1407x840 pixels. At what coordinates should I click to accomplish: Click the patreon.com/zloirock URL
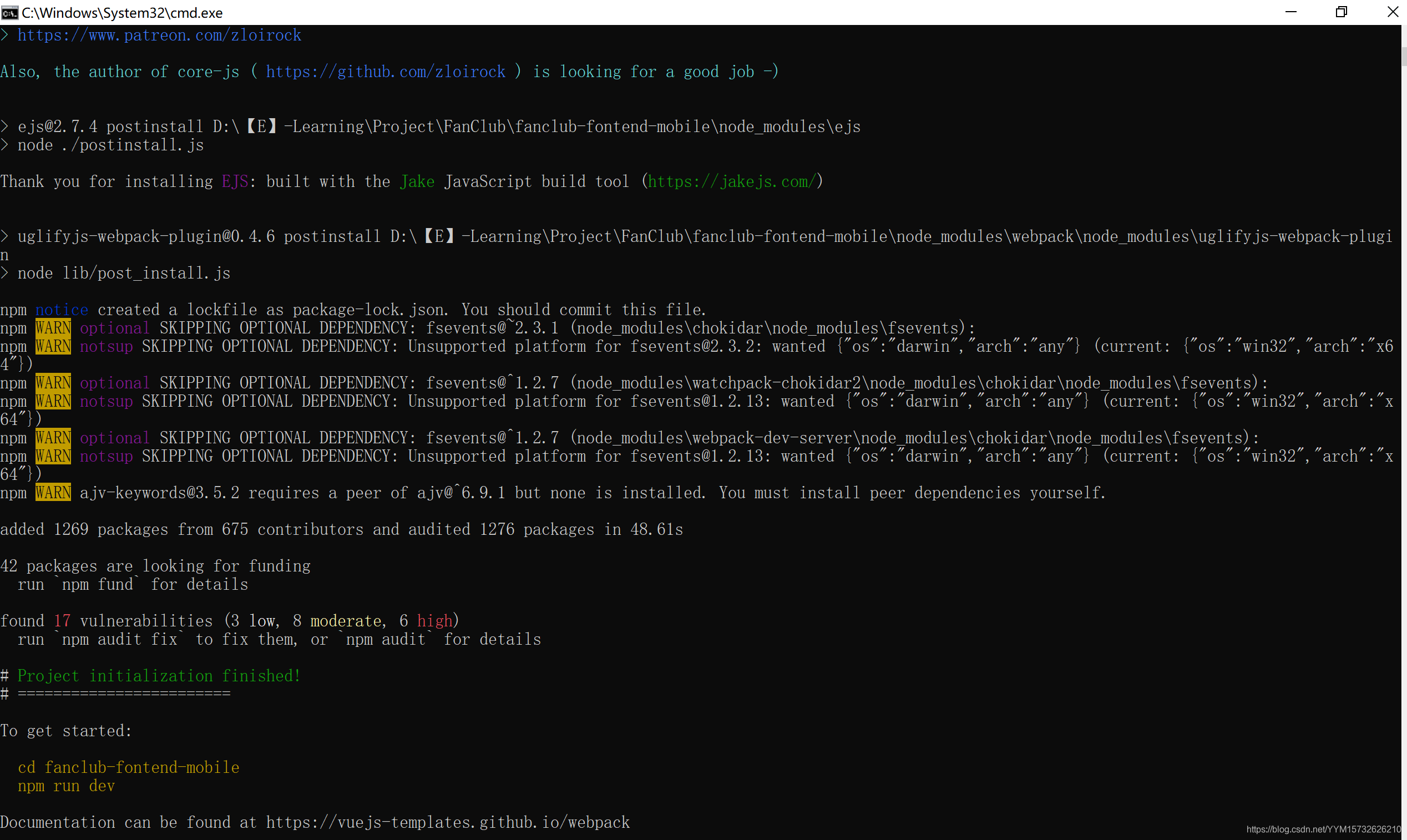tap(159, 35)
